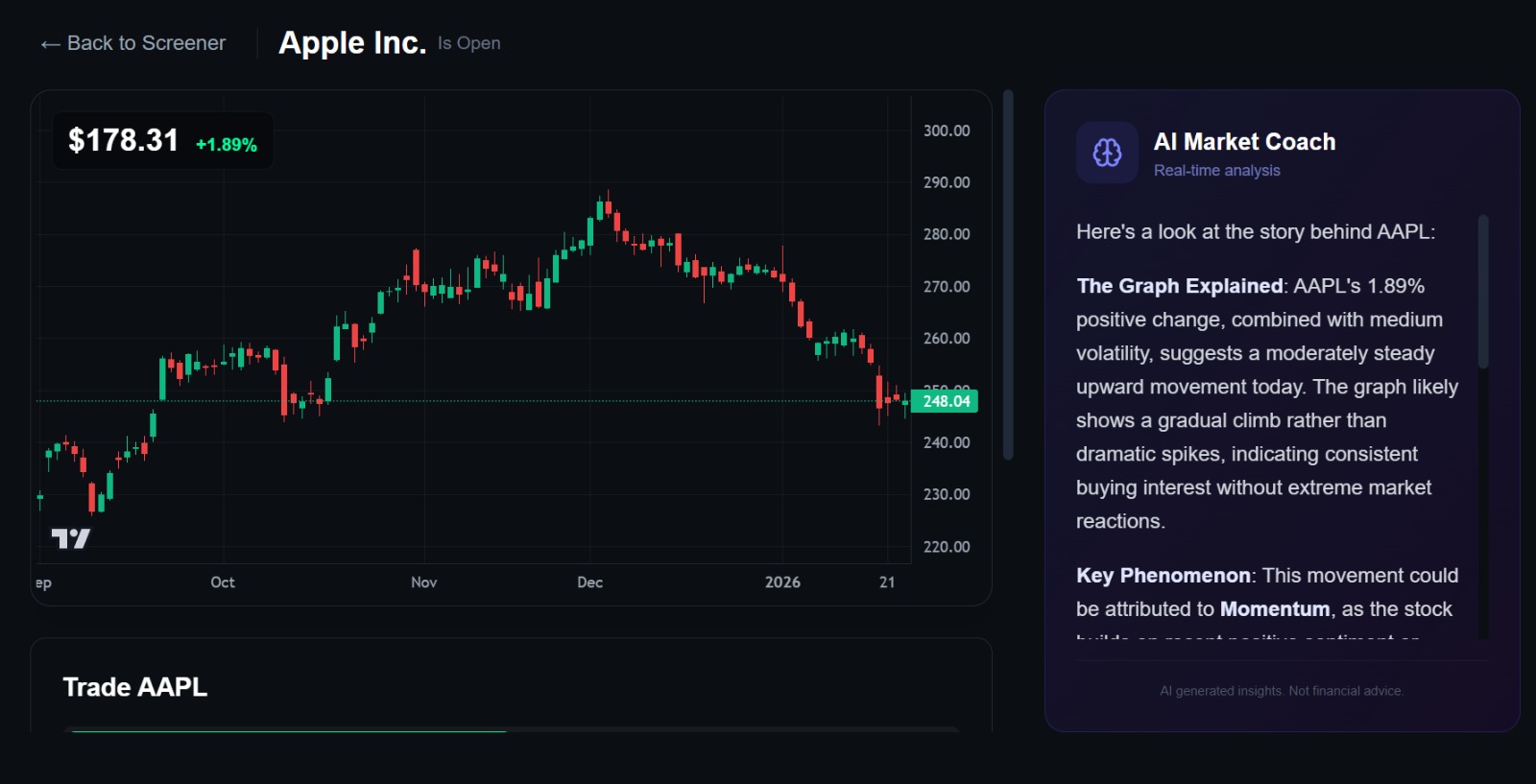
Task: Click the 2026 date axis label
Action: pyautogui.click(x=782, y=582)
